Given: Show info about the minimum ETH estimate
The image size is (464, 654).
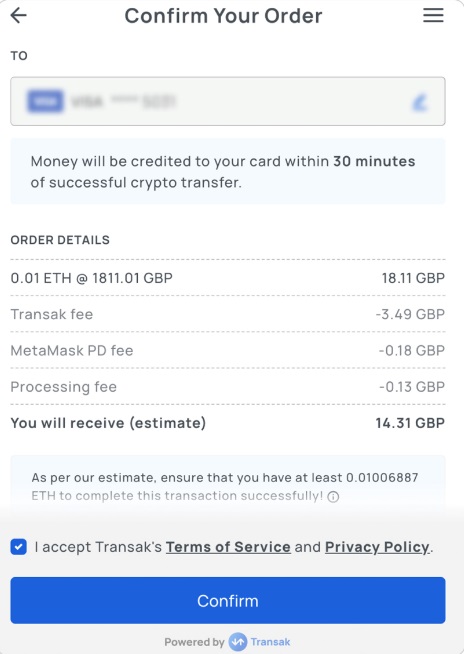Looking at the screenshot, I should pyautogui.click(x=333, y=497).
